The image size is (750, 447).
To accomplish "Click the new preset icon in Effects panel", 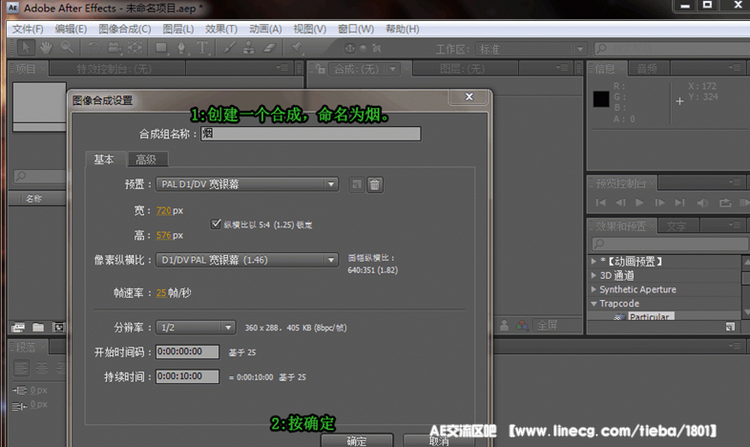I will point(730,327).
